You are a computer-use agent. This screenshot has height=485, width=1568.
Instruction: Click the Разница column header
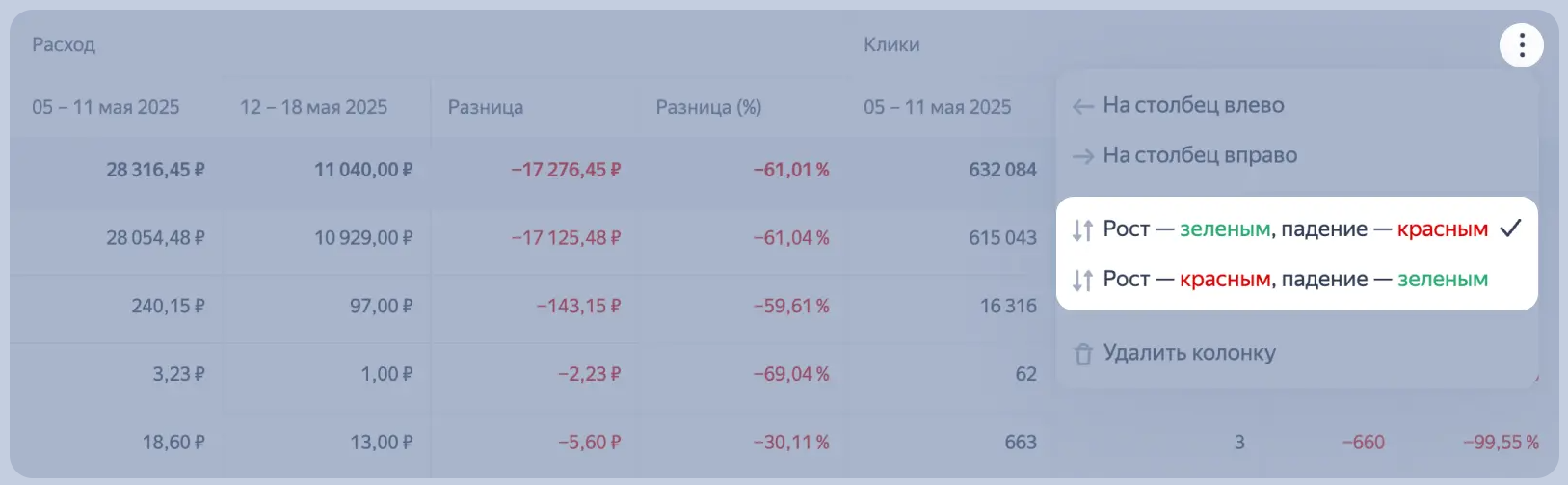point(486,107)
